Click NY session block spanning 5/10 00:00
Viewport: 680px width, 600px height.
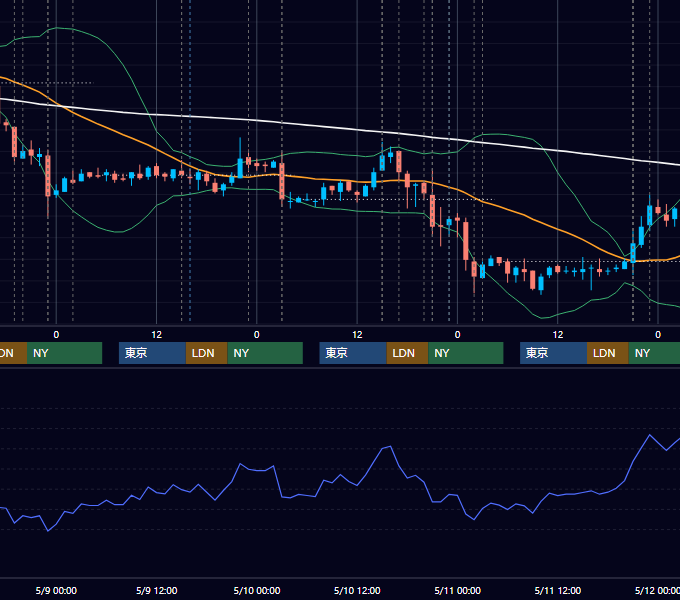point(265,353)
